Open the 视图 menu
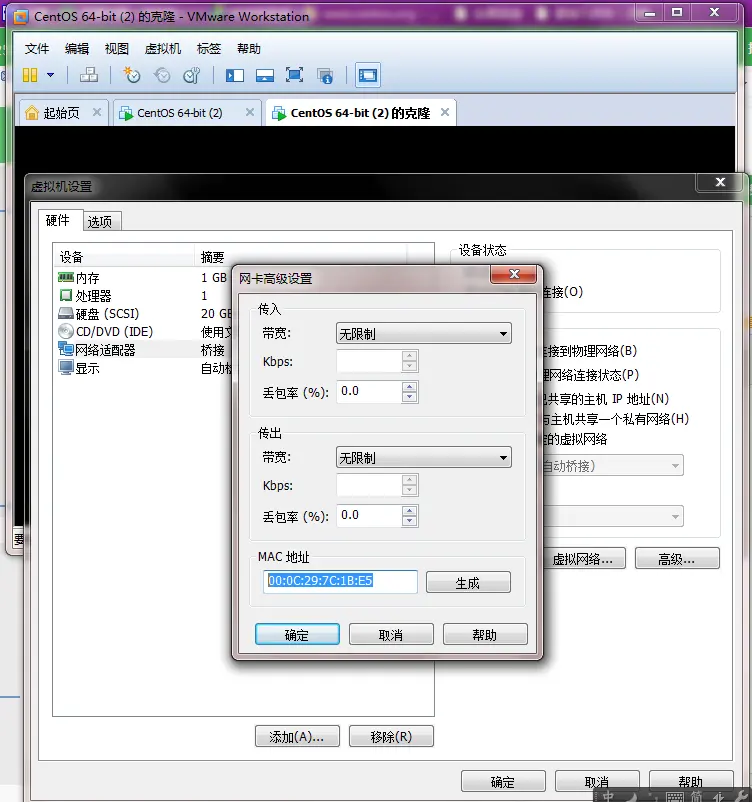The height and width of the screenshot is (802, 752). coord(117,49)
